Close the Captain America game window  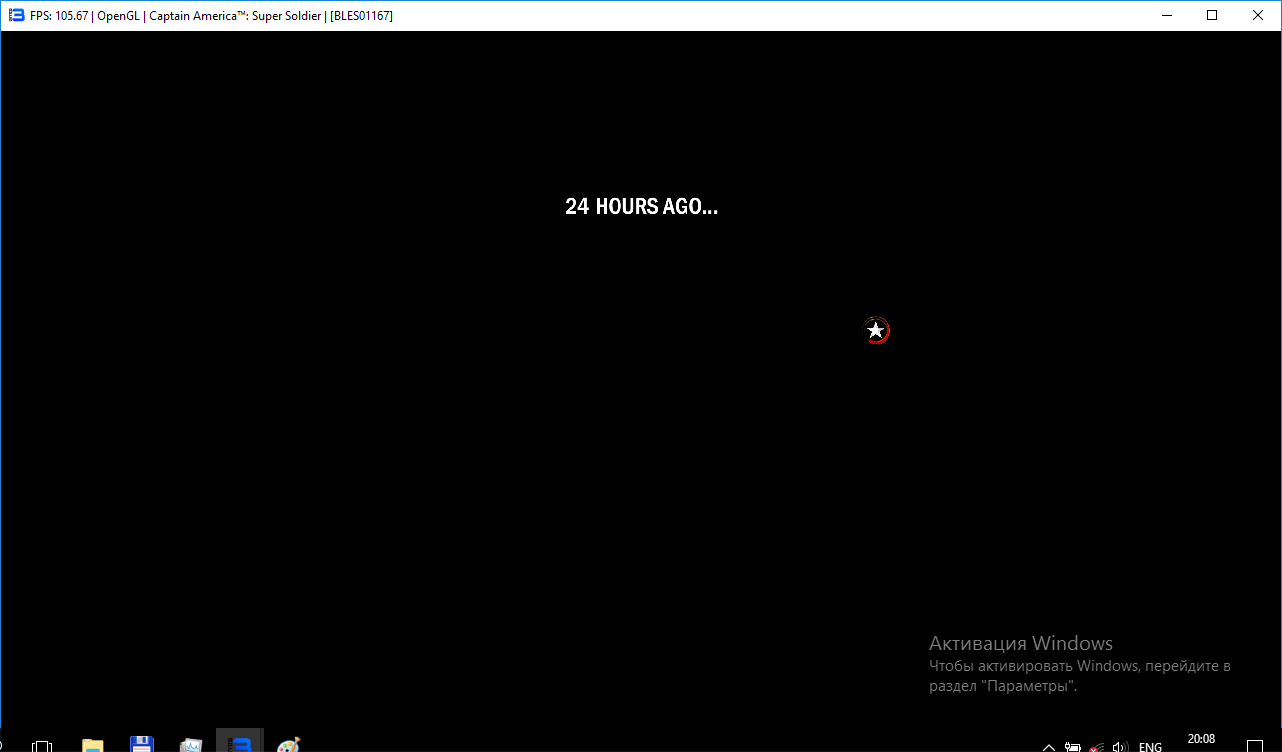pyautogui.click(x=1258, y=15)
